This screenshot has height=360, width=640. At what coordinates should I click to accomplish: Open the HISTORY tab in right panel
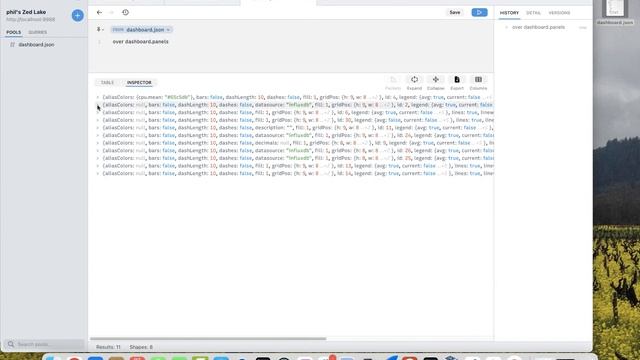click(509, 13)
